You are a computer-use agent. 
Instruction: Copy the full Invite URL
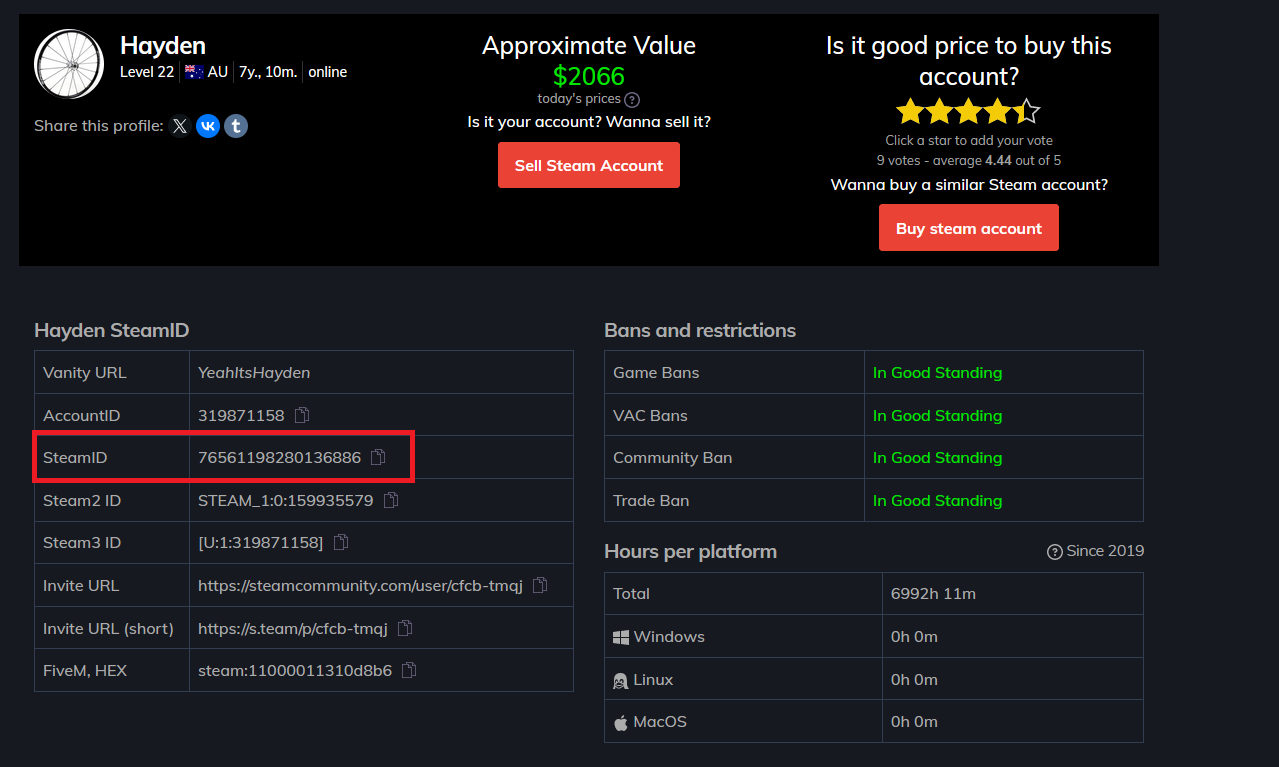coord(539,585)
